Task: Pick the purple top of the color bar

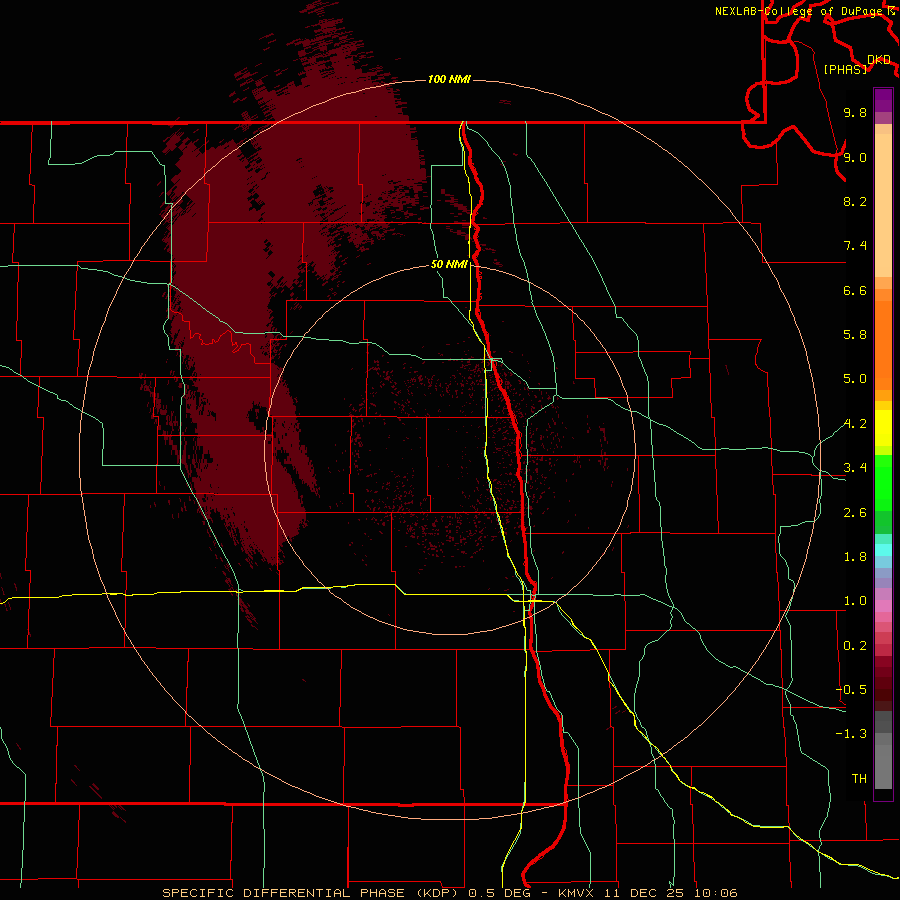Action: [x=883, y=100]
